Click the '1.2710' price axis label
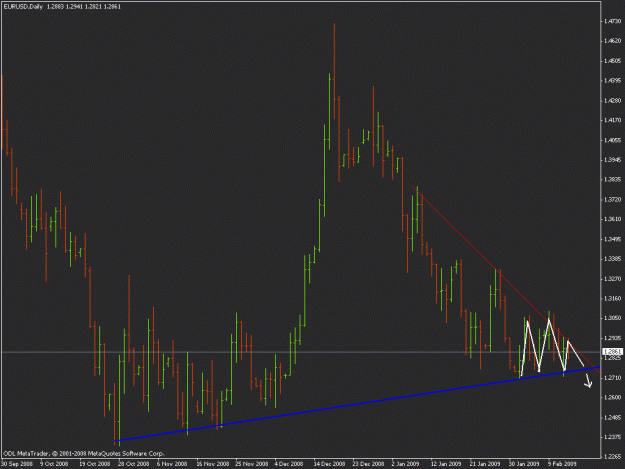The height and width of the screenshot is (469, 625). [x=612, y=377]
